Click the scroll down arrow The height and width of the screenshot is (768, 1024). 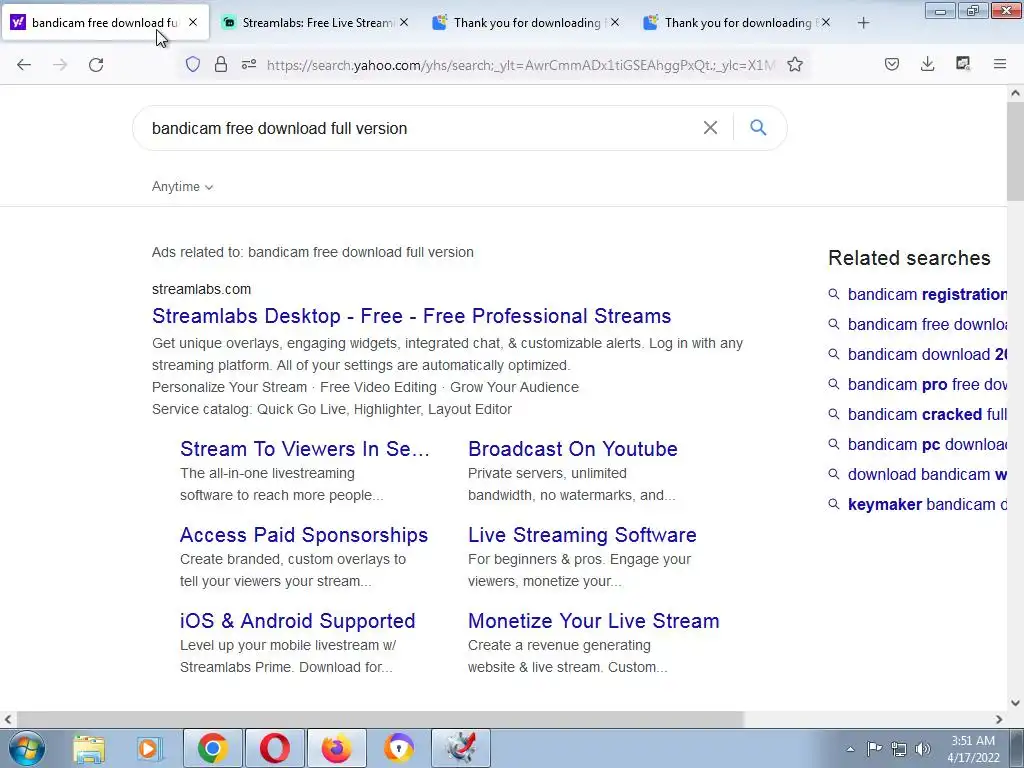tap(1015, 703)
